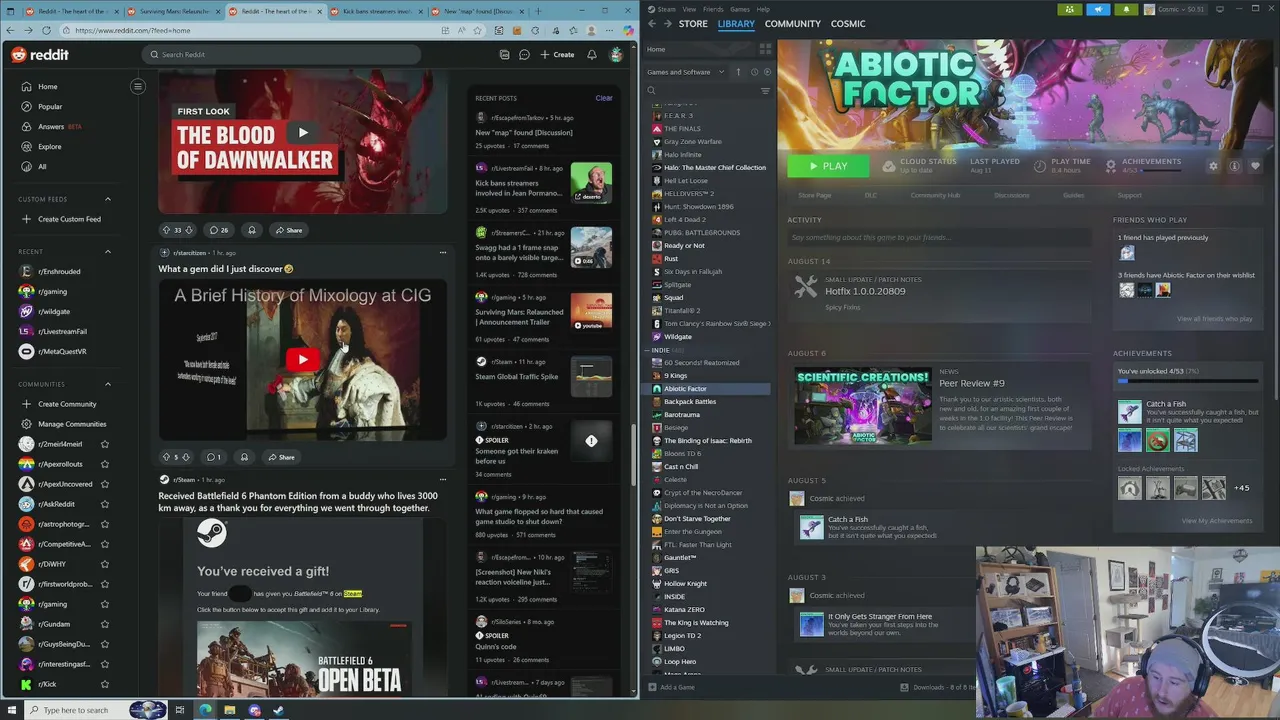1280x720 pixels.
Task: Open Steam library advanced filter icon
Action: [765, 91]
